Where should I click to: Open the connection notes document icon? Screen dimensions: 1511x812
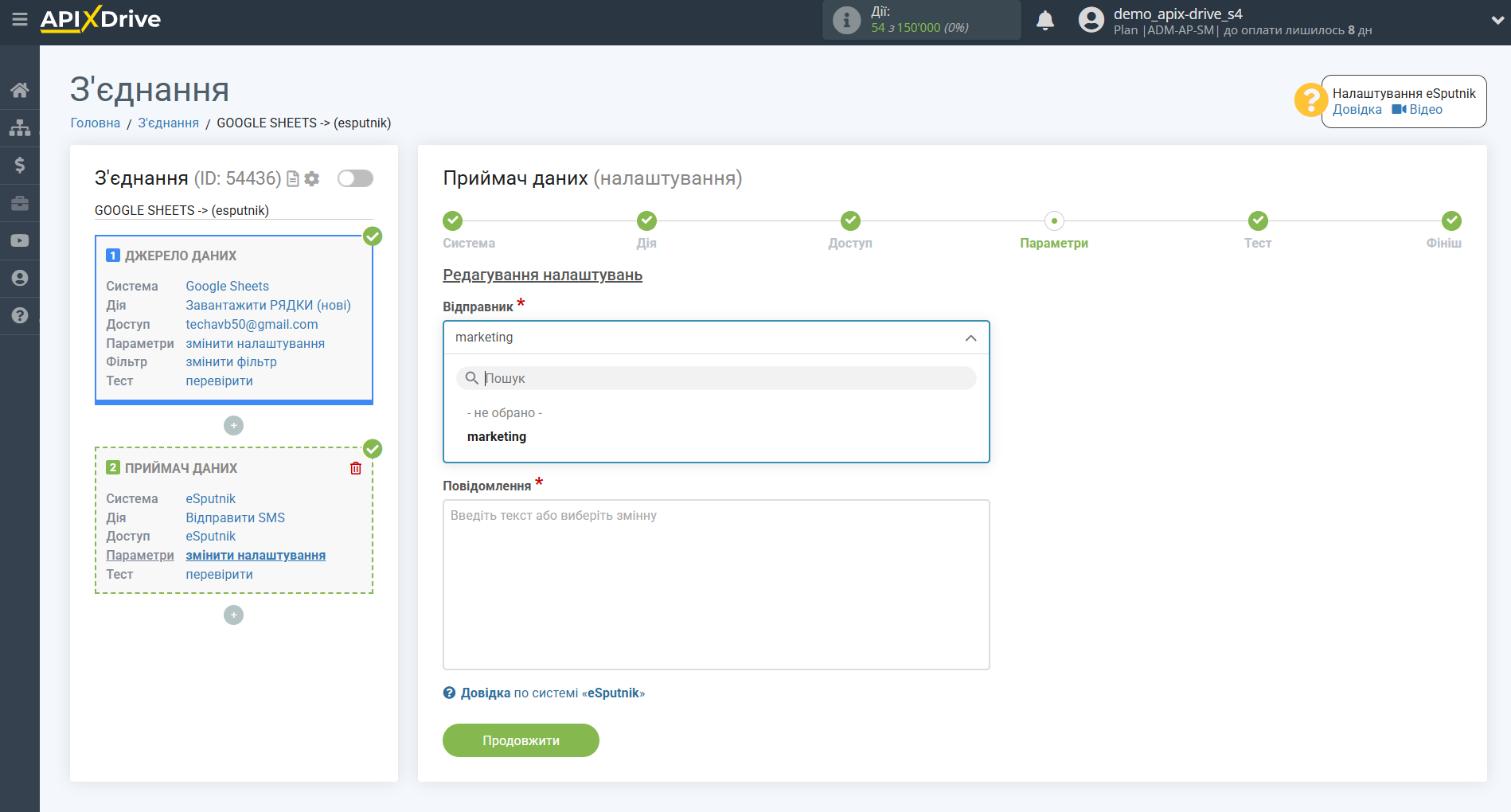[293, 179]
